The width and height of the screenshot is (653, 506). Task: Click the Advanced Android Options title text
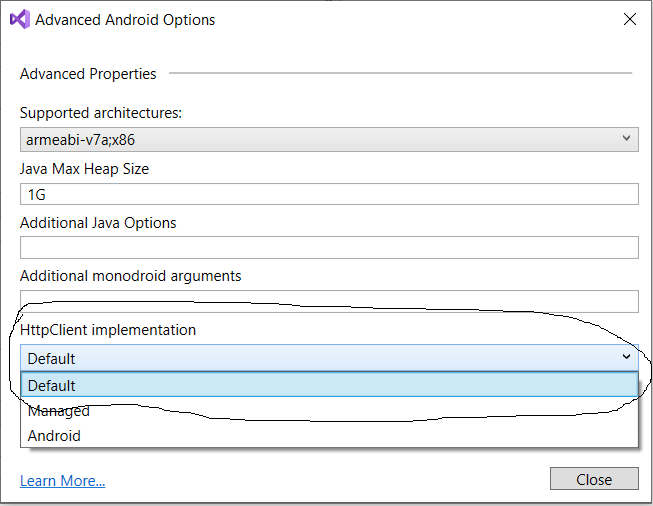125,19
